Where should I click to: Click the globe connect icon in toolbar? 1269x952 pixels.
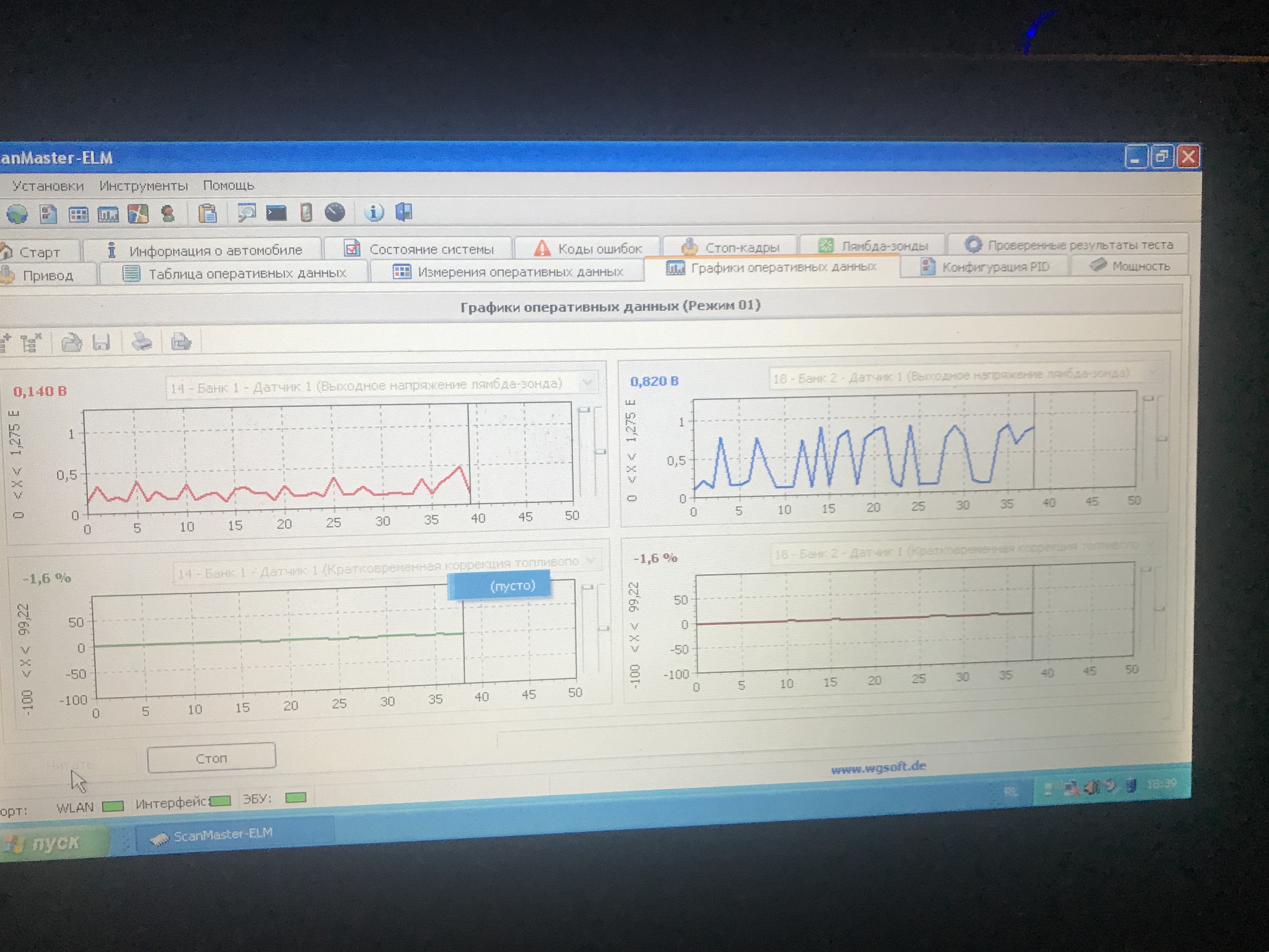17,215
